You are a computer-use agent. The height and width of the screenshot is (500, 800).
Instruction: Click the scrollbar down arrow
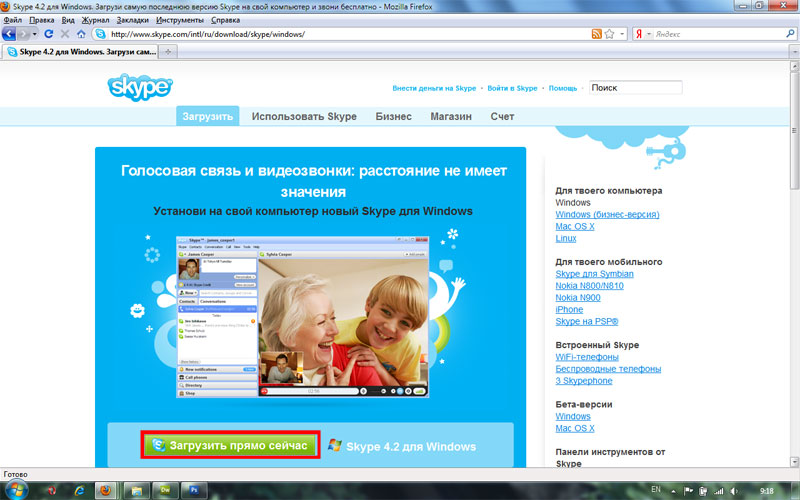[x=795, y=462]
